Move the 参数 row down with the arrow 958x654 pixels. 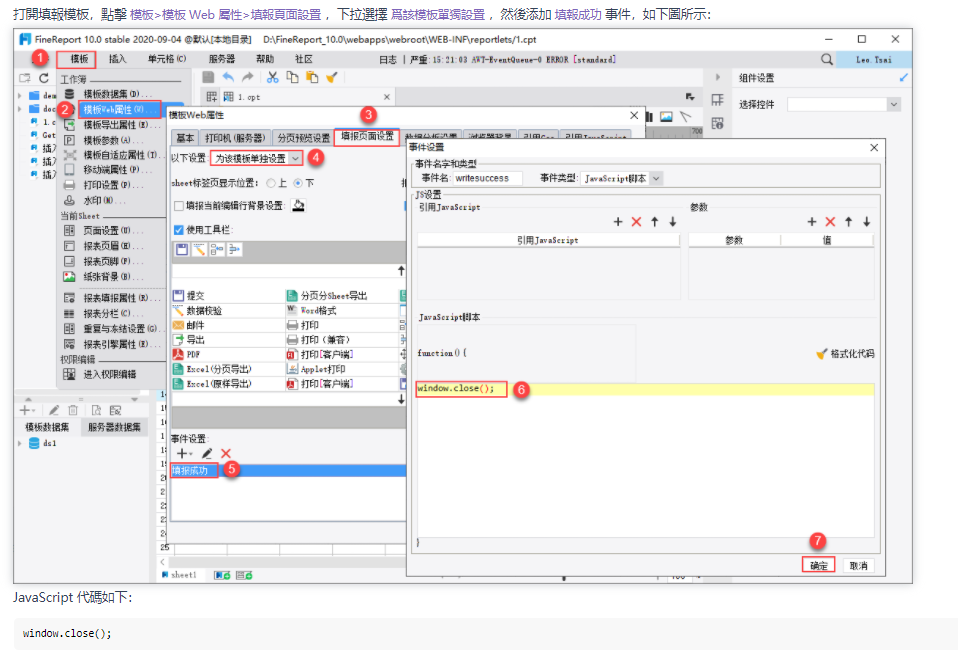coord(867,222)
